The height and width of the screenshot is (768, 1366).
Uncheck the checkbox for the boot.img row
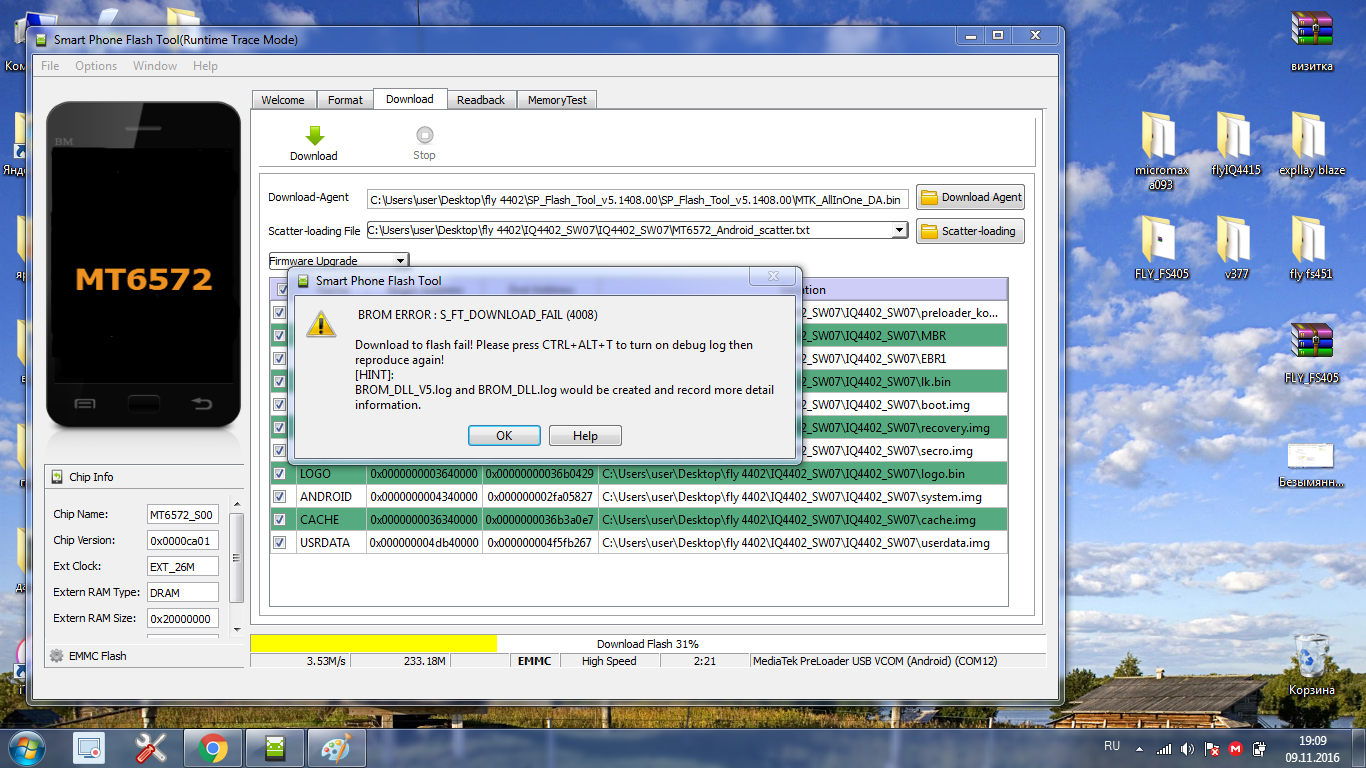[x=279, y=404]
